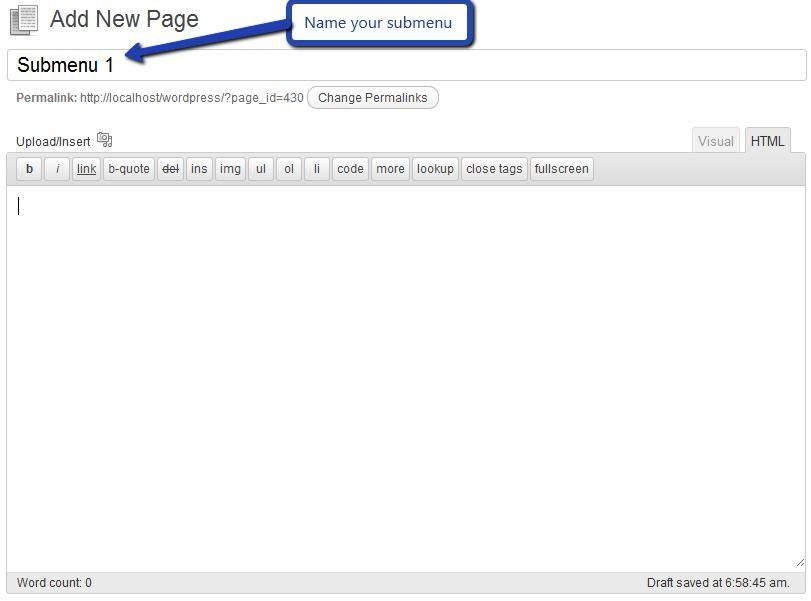Click the Add New Page icon
Screen dimensions: 811x601
(24, 19)
